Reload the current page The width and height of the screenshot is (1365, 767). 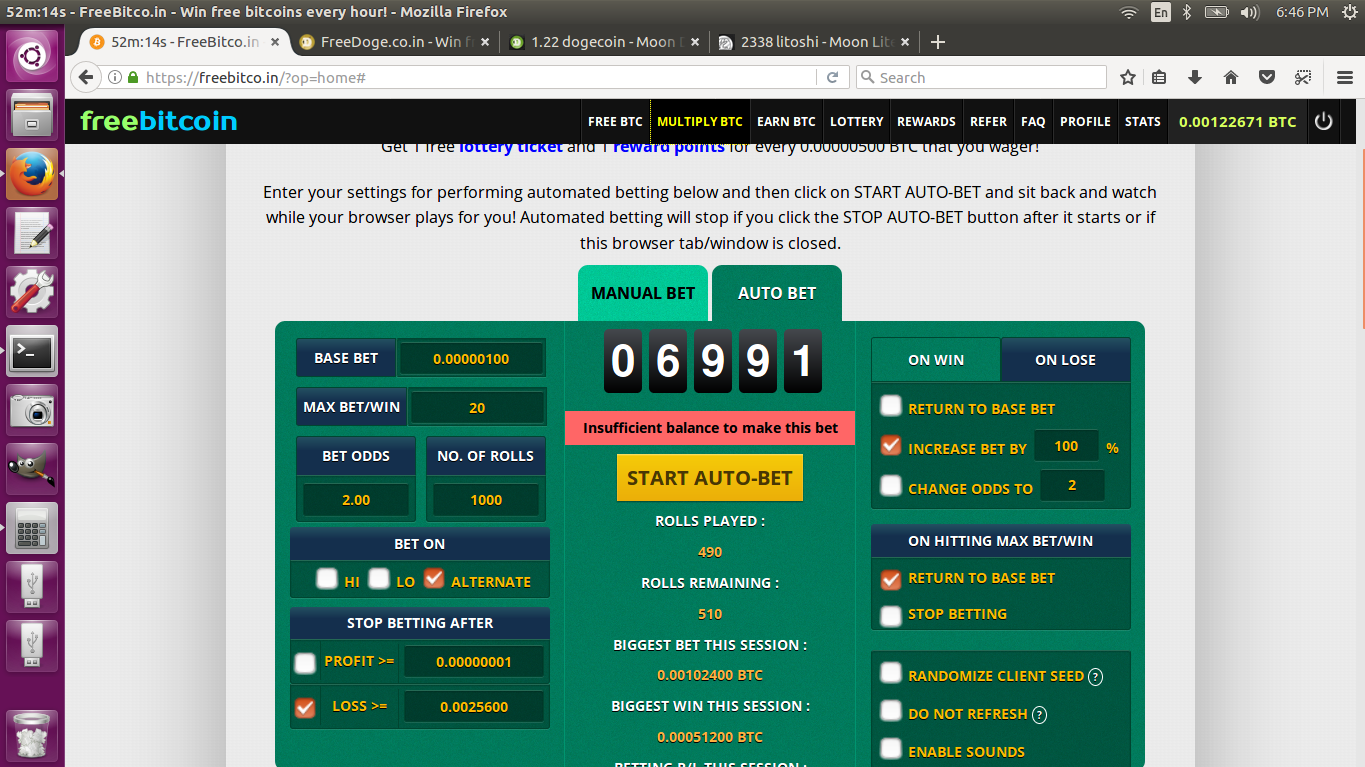coord(832,77)
